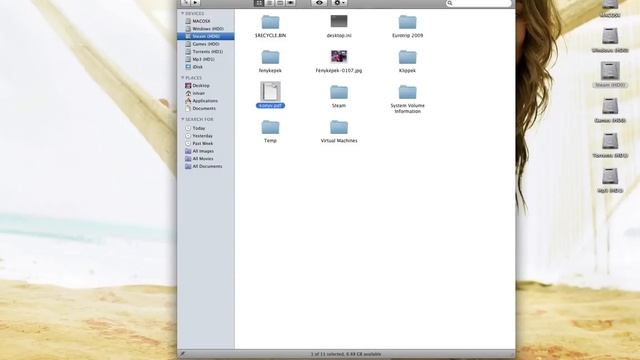Click the Finder forward arrow button

point(196,2)
